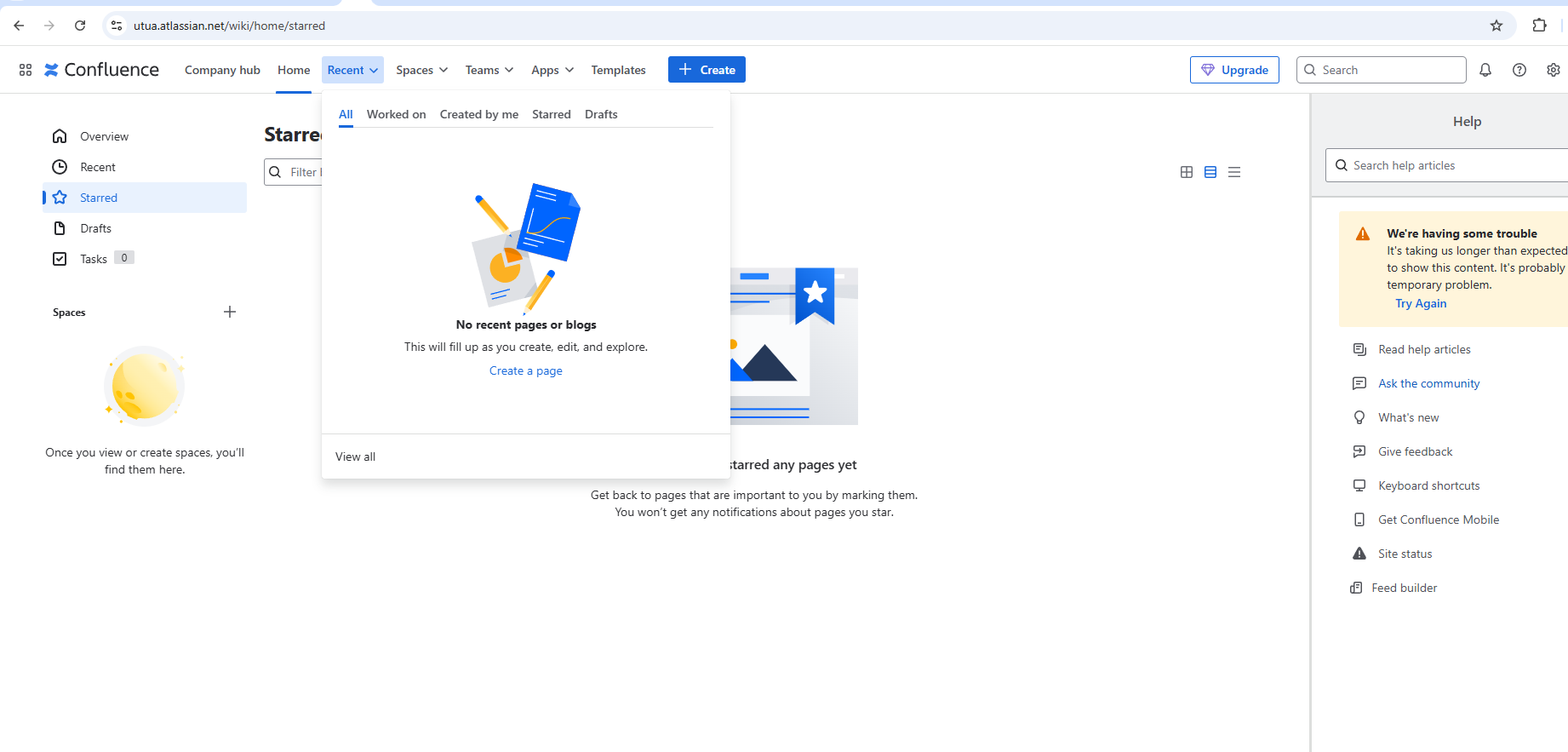Open Overview in sidebar
Image resolution: width=1568 pixels, height=752 pixels.
[x=145, y=136]
